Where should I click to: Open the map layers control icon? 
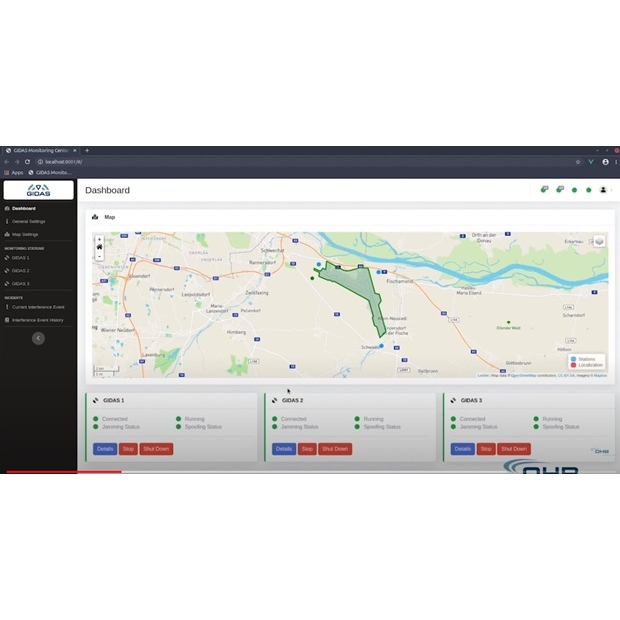pyautogui.click(x=599, y=241)
